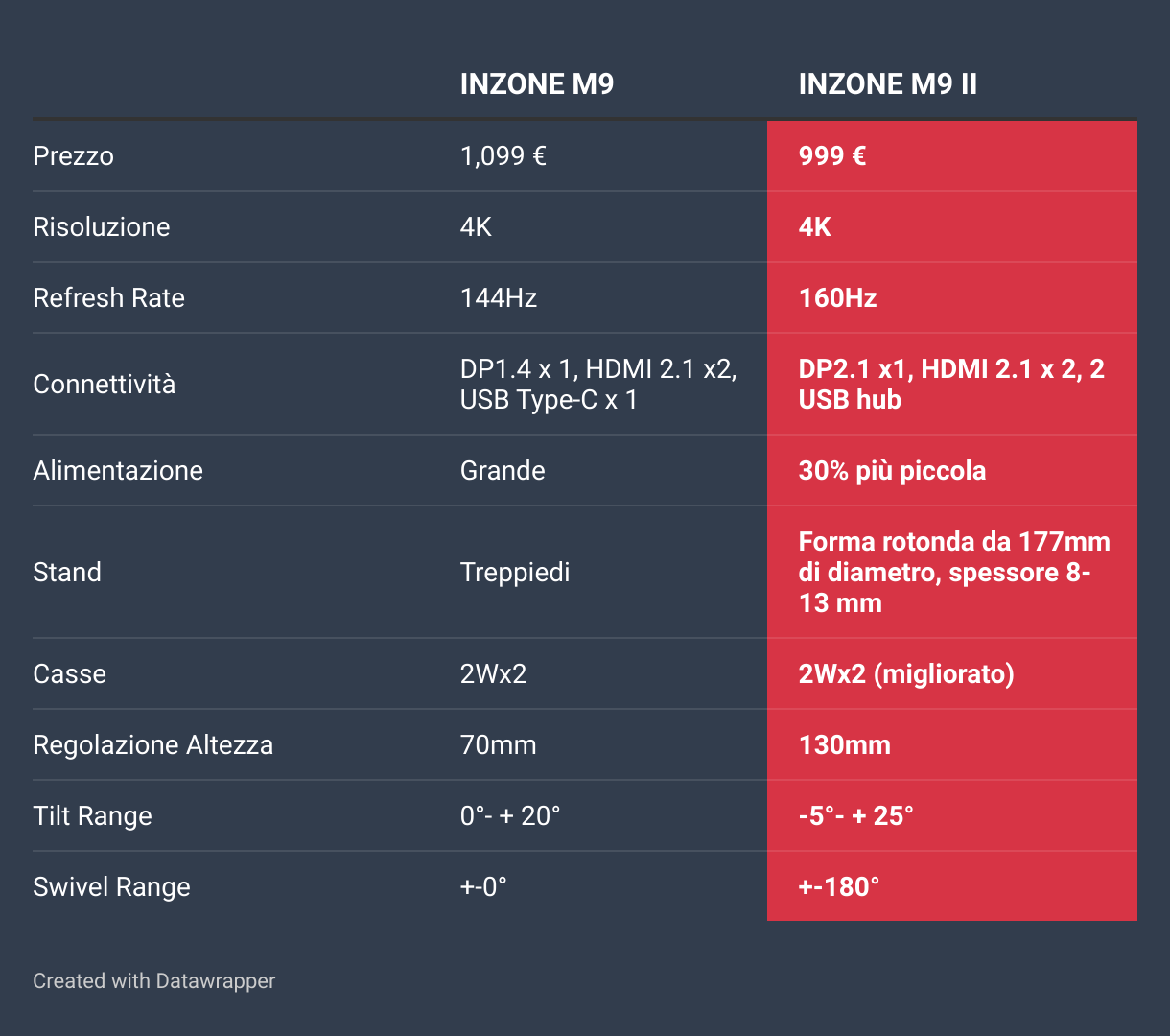Select the "144Hz" refresh rate cell
Image resolution: width=1170 pixels, height=1036 pixels.
point(499,297)
